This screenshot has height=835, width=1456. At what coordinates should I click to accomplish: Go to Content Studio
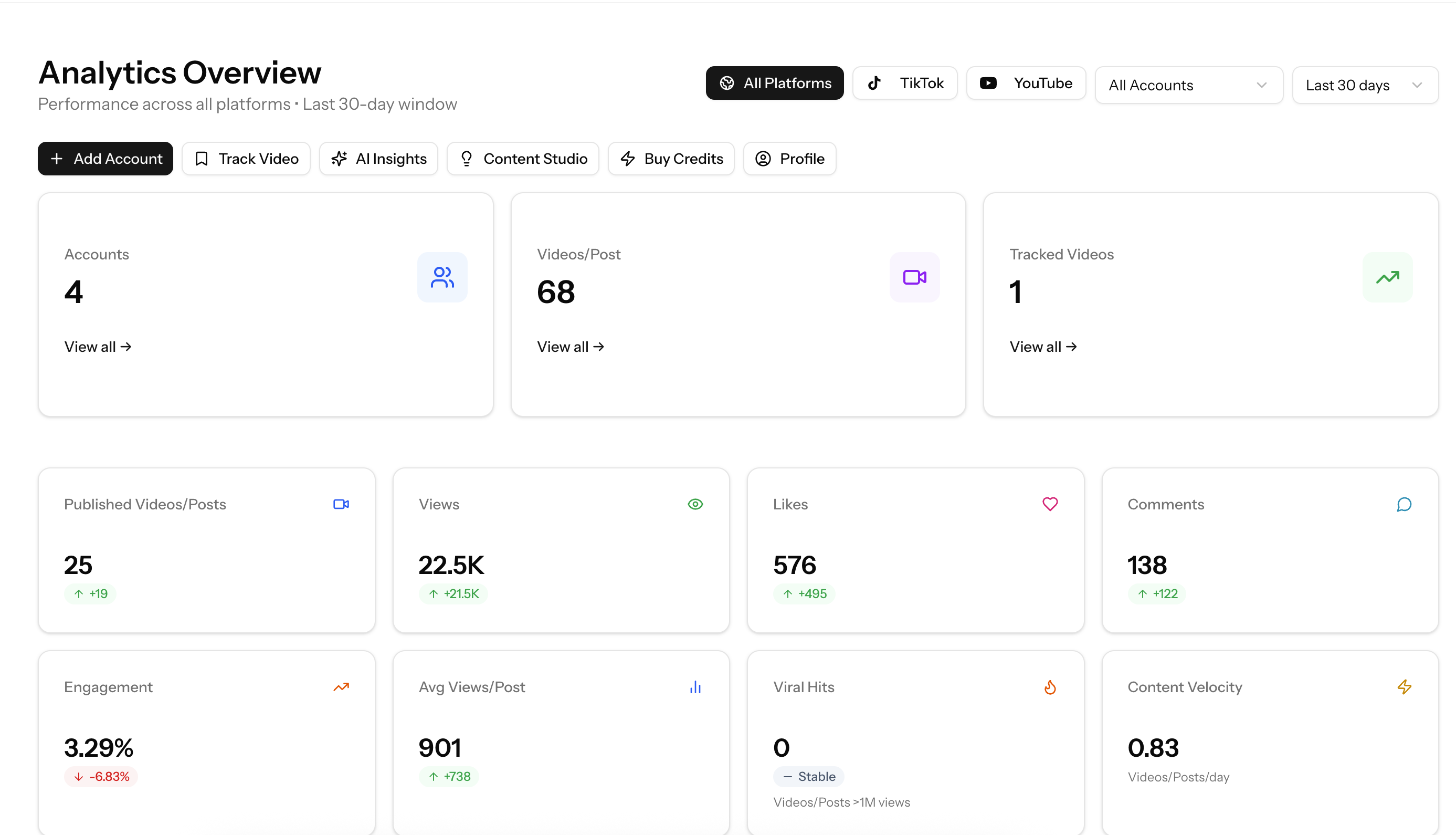(523, 158)
